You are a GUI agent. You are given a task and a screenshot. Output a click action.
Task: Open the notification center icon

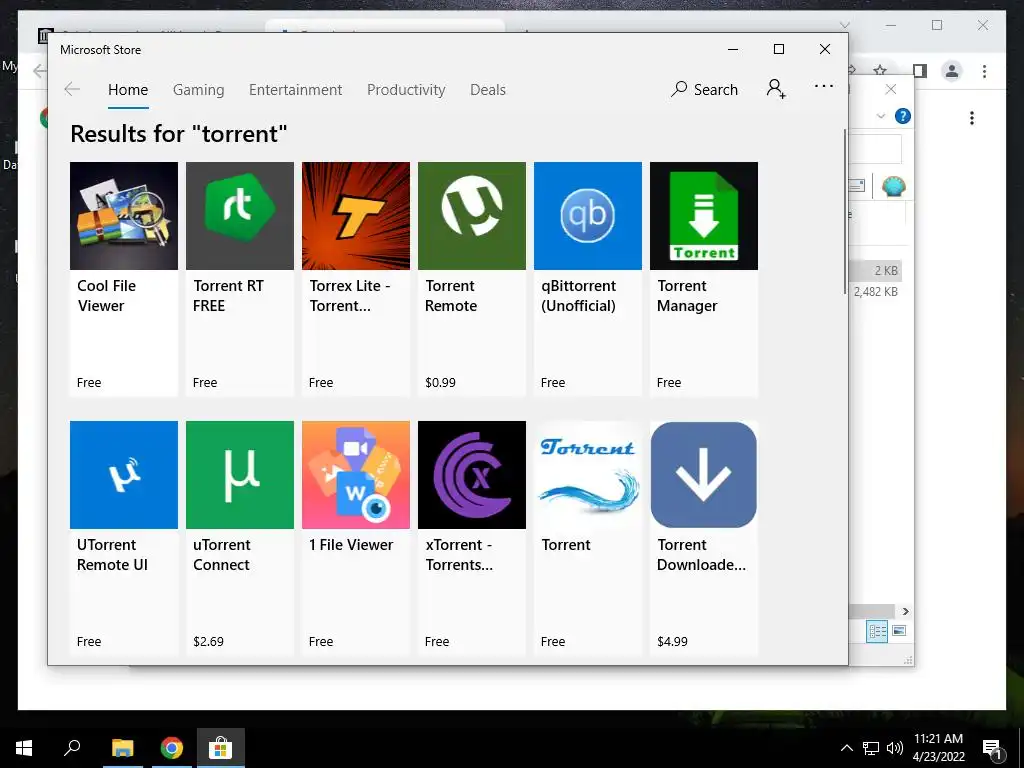[992, 749]
